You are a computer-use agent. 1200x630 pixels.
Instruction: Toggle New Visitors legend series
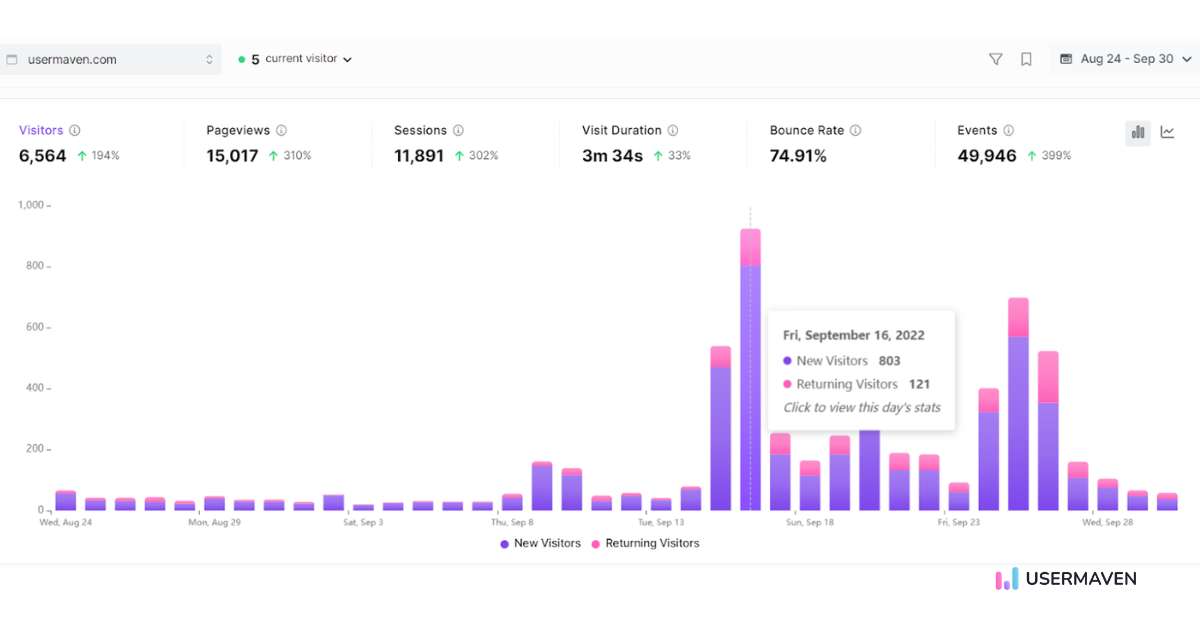(540, 543)
